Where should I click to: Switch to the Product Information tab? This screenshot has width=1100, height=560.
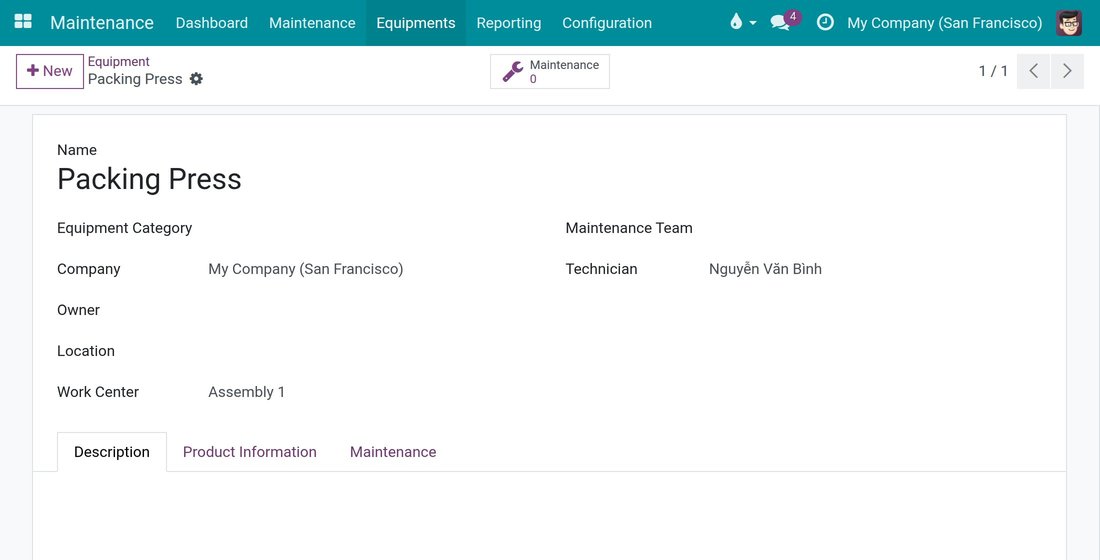[250, 452]
